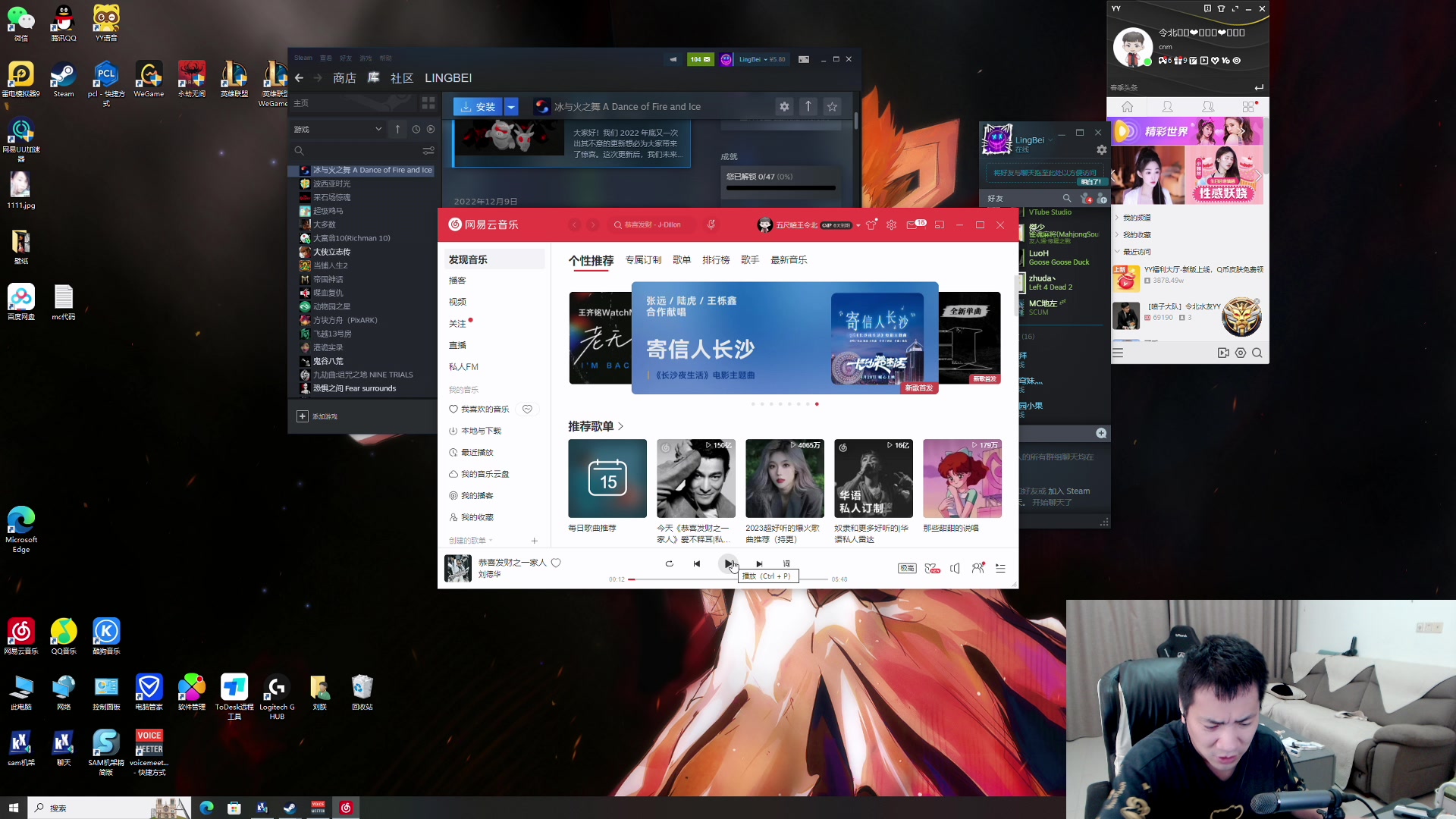Open sound quality selector 极高
The image size is (1456, 819).
[x=907, y=568]
